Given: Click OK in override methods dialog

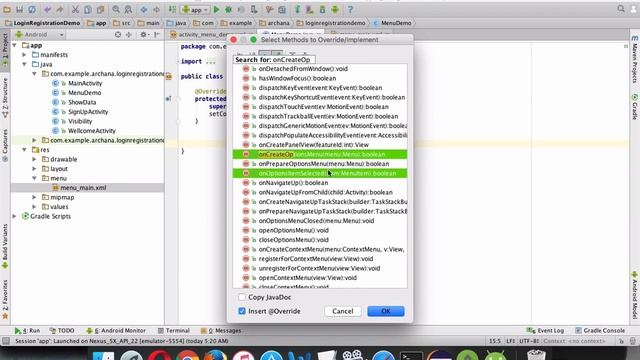Looking at the screenshot, I should click(x=386, y=311).
